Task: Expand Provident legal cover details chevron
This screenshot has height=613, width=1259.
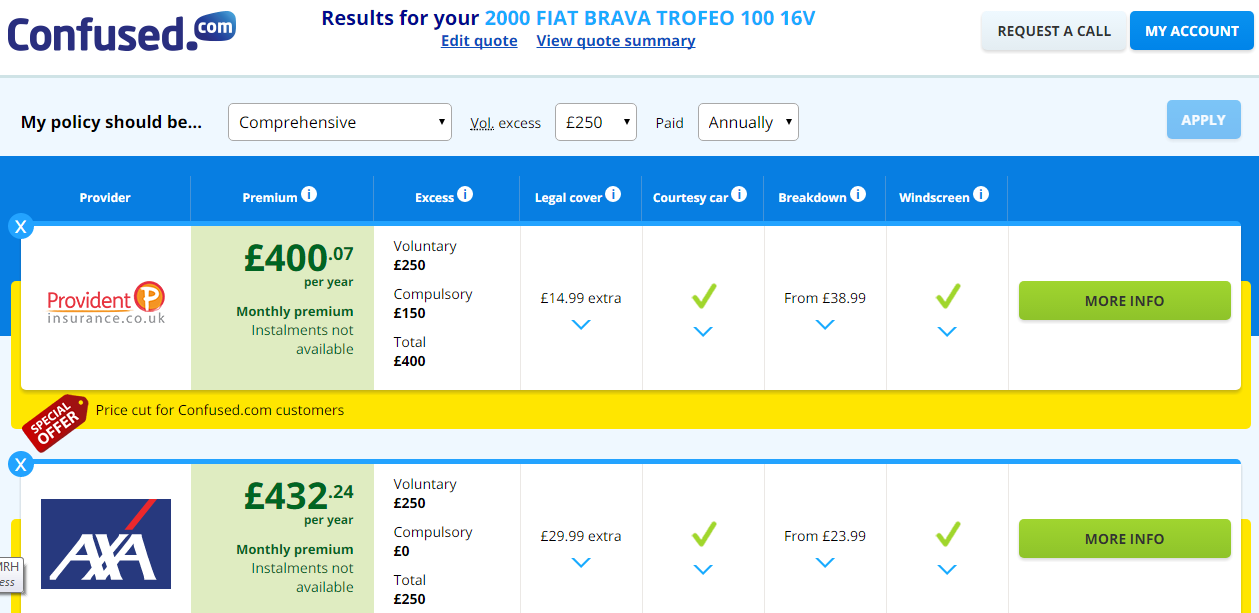Action: click(x=581, y=325)
